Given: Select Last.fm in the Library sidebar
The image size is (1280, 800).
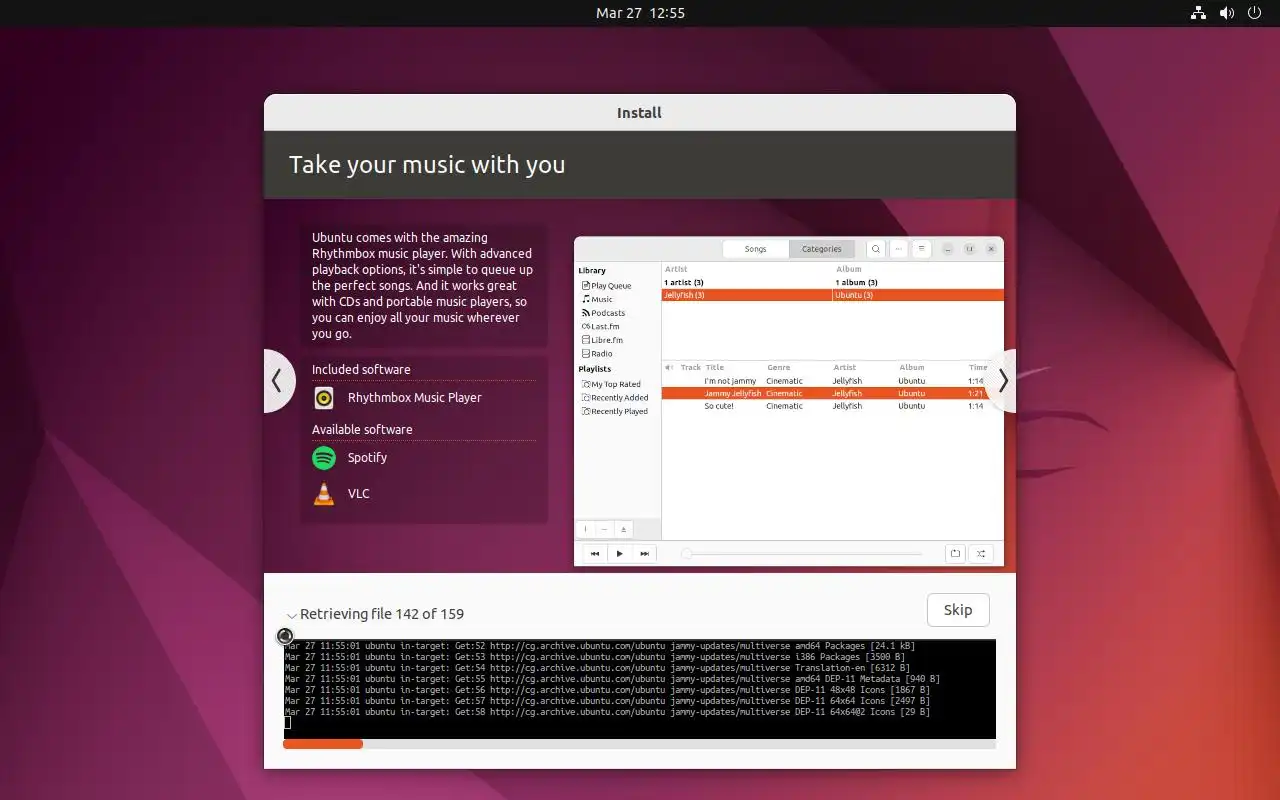Looking at the screenshot, I should (600, 326).
